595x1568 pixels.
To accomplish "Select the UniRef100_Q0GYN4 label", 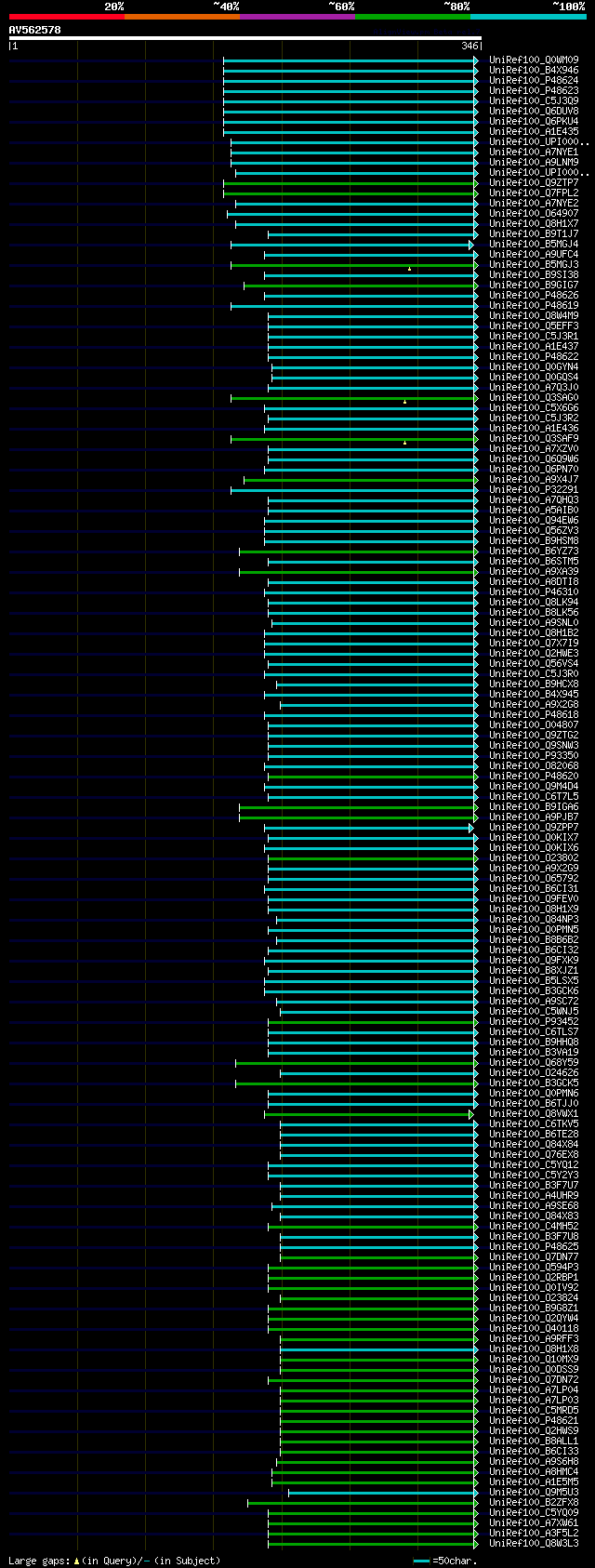I will pos(534,367).
